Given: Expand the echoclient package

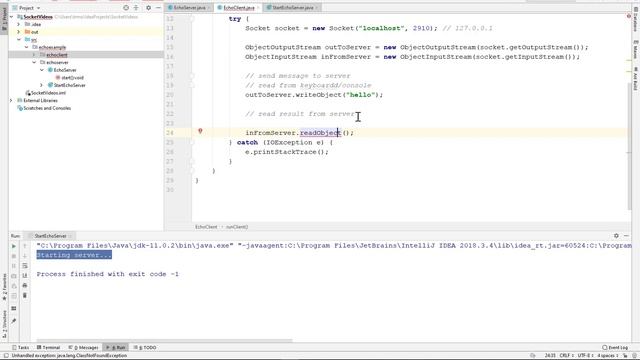Looking at the screenshot, I should click(34, 55).
